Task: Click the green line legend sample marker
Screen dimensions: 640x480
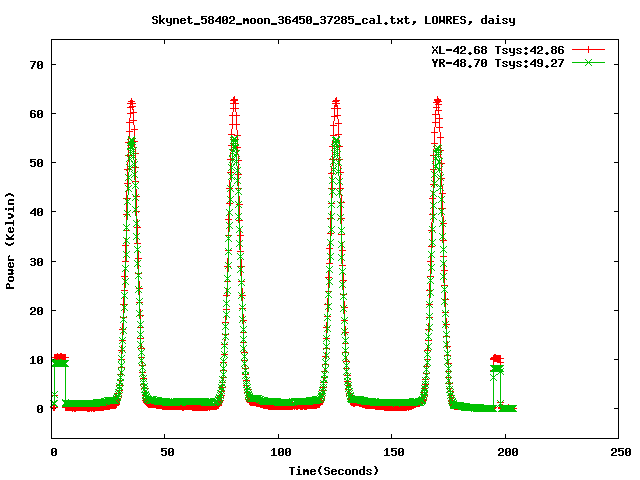Action: click(x=588, y=62)
